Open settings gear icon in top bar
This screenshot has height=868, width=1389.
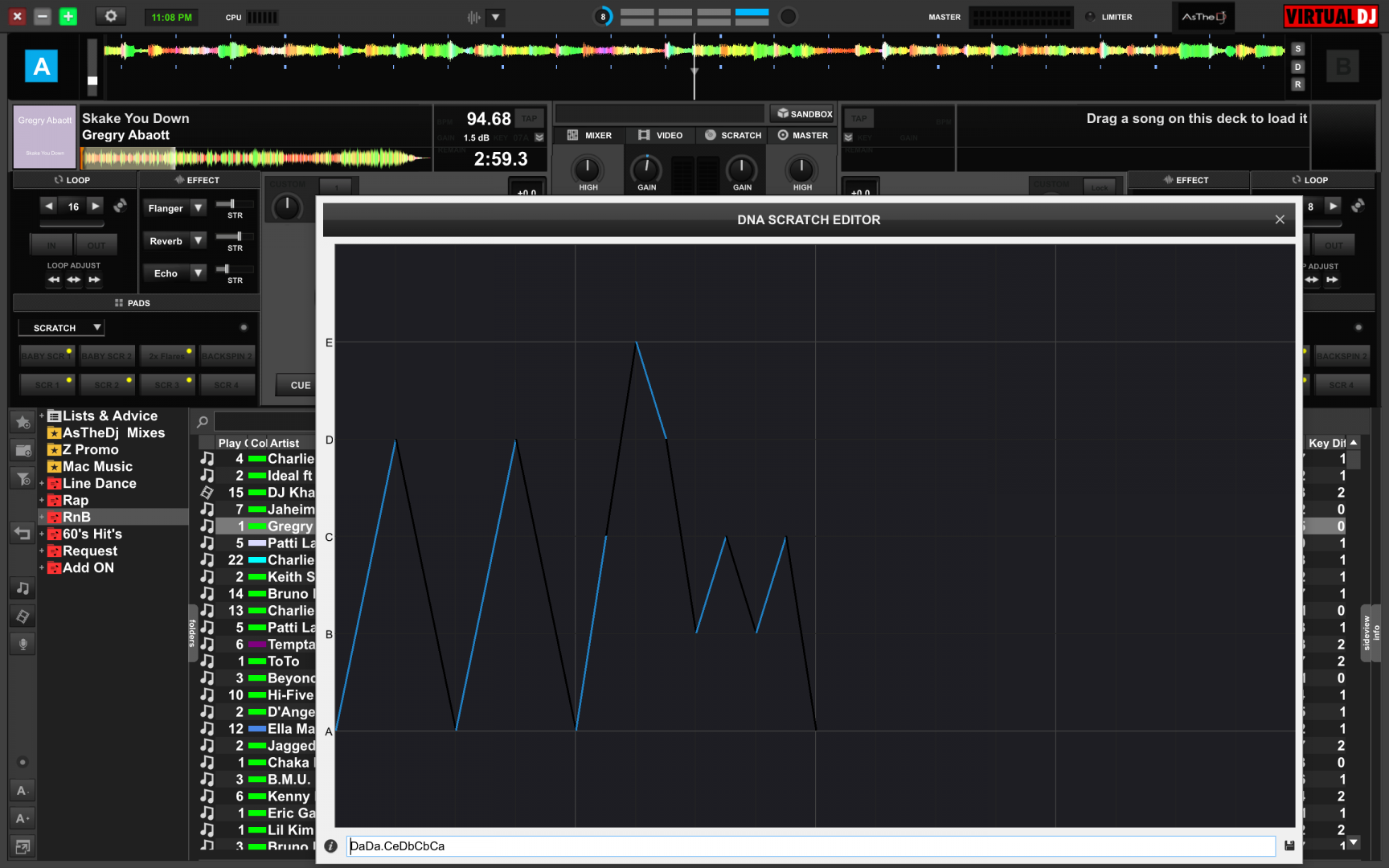[111, 16]
